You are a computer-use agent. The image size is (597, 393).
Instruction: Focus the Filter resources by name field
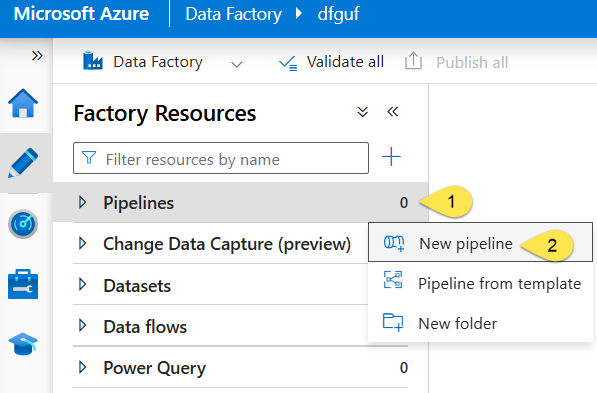[221, 158]
